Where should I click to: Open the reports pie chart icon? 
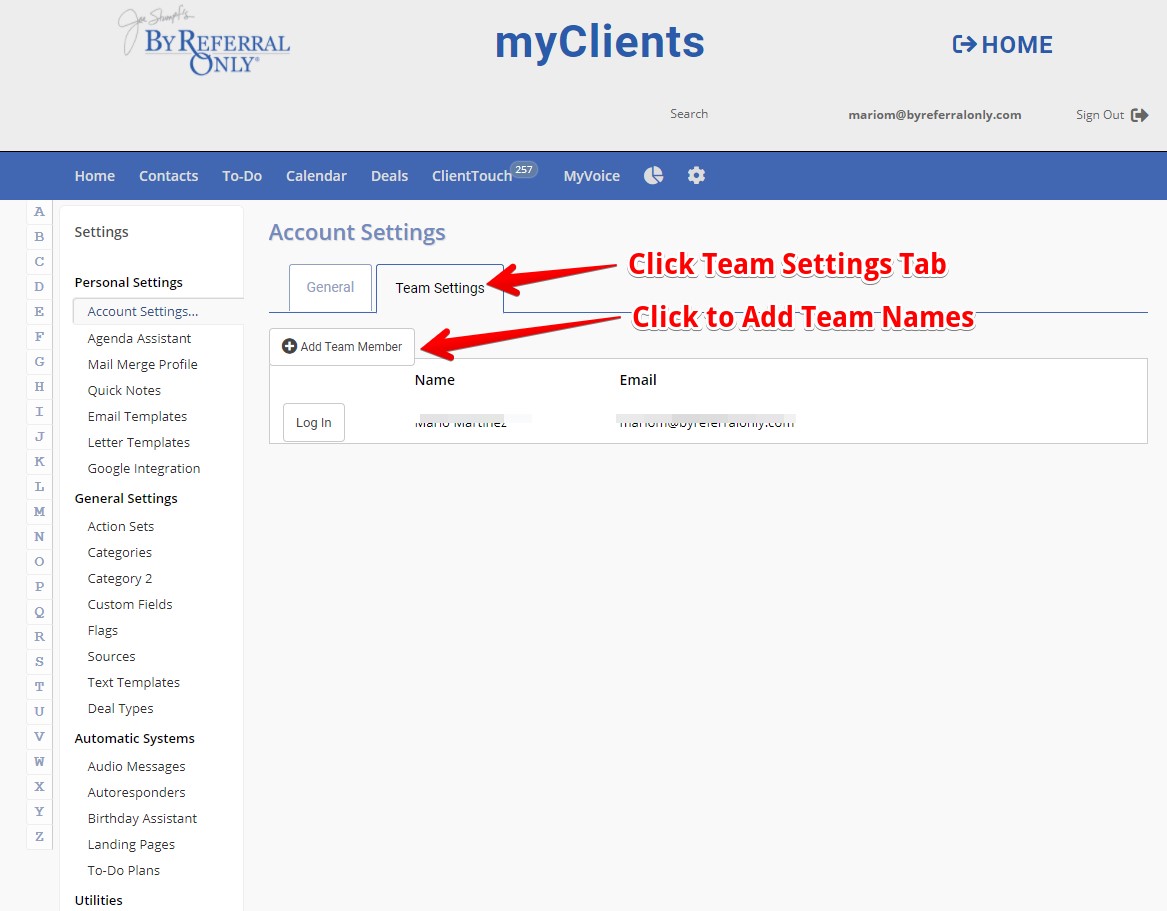click(653, 176)
